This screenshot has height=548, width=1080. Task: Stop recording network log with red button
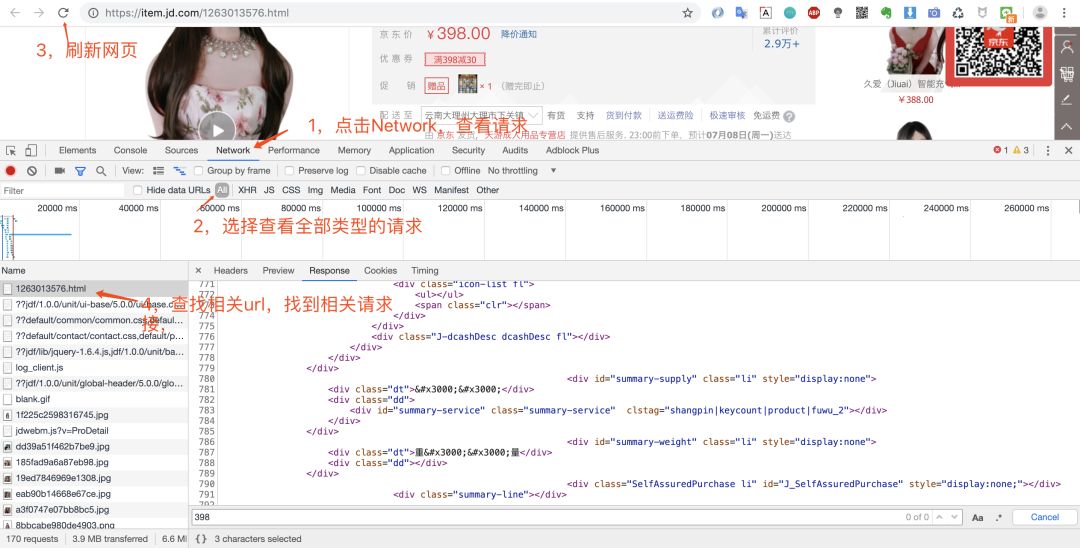10,171
